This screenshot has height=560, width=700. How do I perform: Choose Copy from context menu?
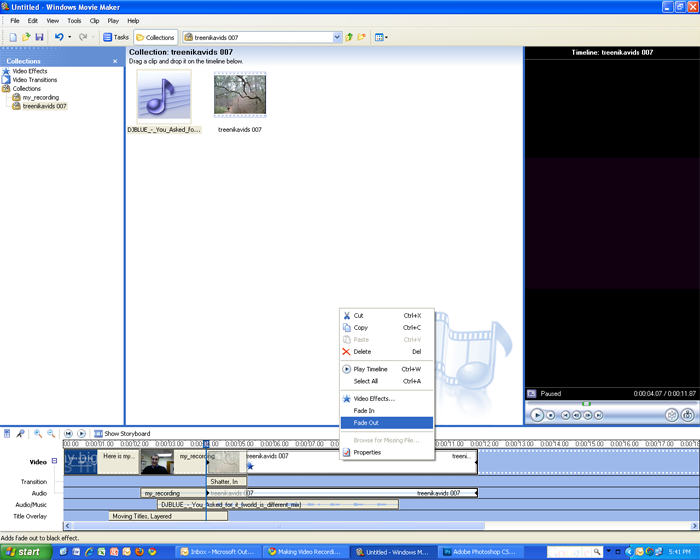tap(387, 327)
